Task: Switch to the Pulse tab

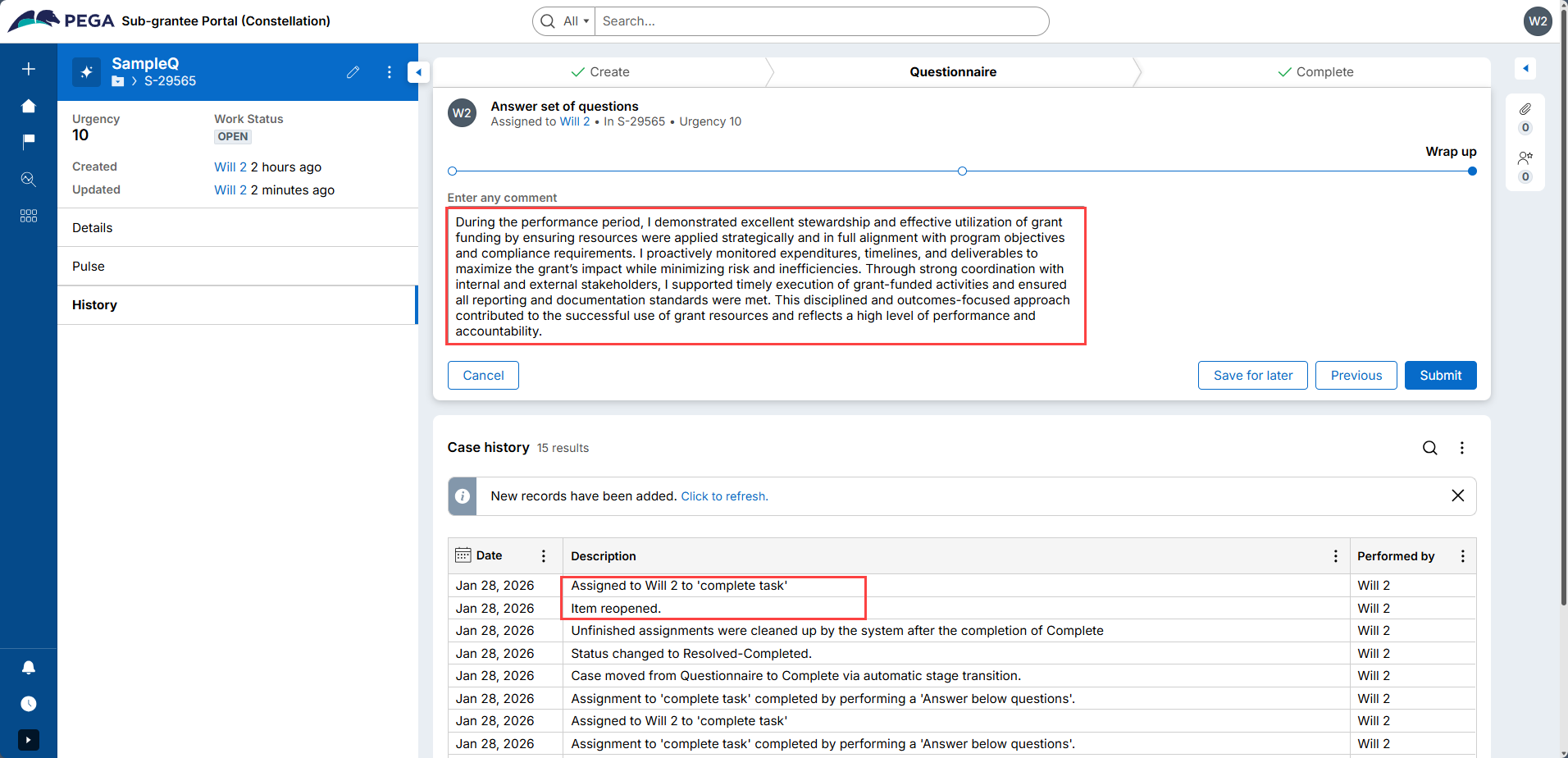Action: (x=89, y=267)
